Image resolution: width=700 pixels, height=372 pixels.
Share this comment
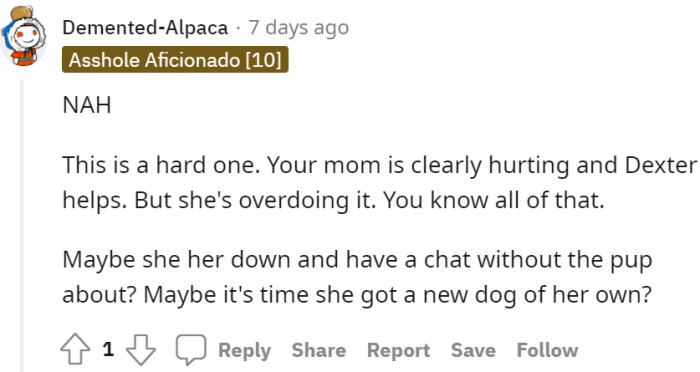319,351
